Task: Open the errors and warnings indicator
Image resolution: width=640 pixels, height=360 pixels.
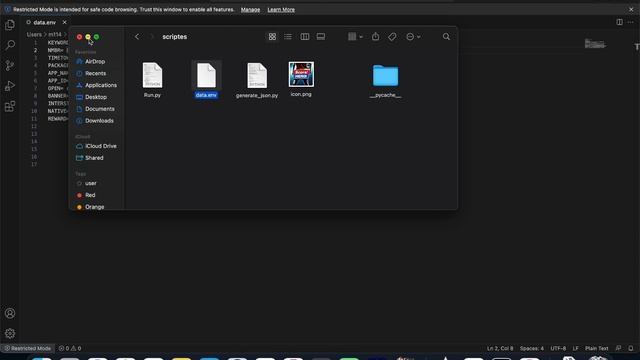Action: click(70, 348)
